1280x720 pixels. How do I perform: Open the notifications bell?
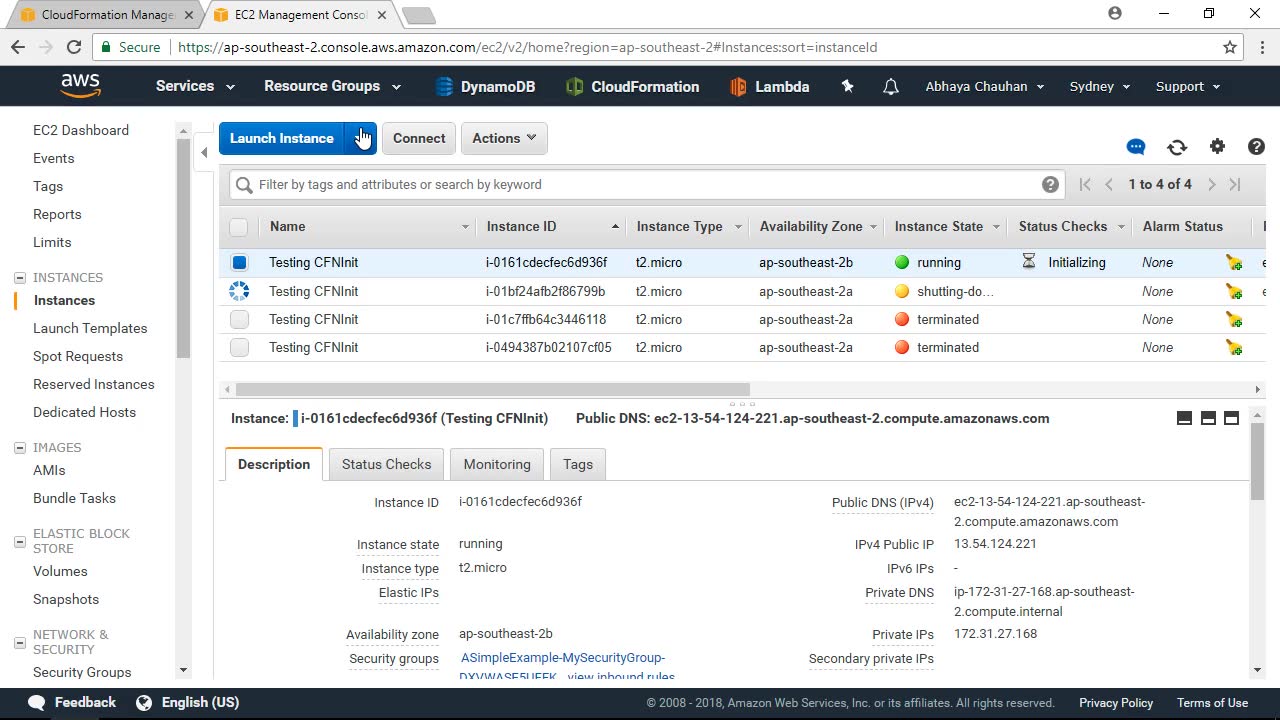891,87
